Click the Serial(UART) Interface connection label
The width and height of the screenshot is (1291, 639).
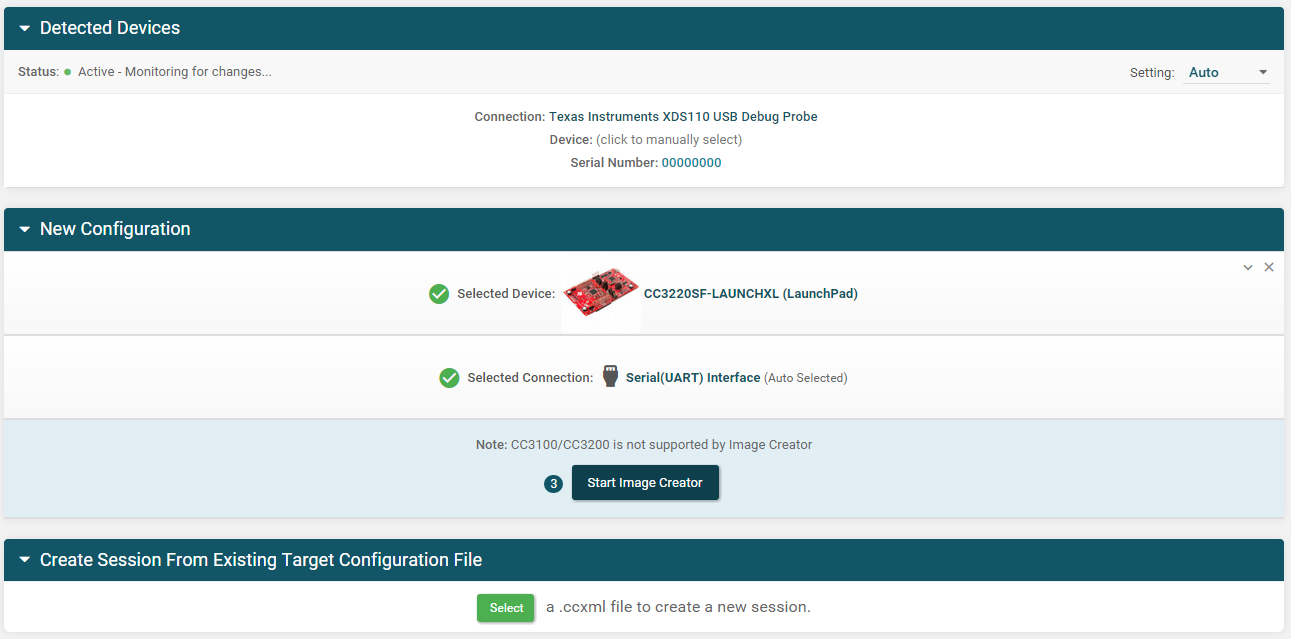[x=693, y=378]
